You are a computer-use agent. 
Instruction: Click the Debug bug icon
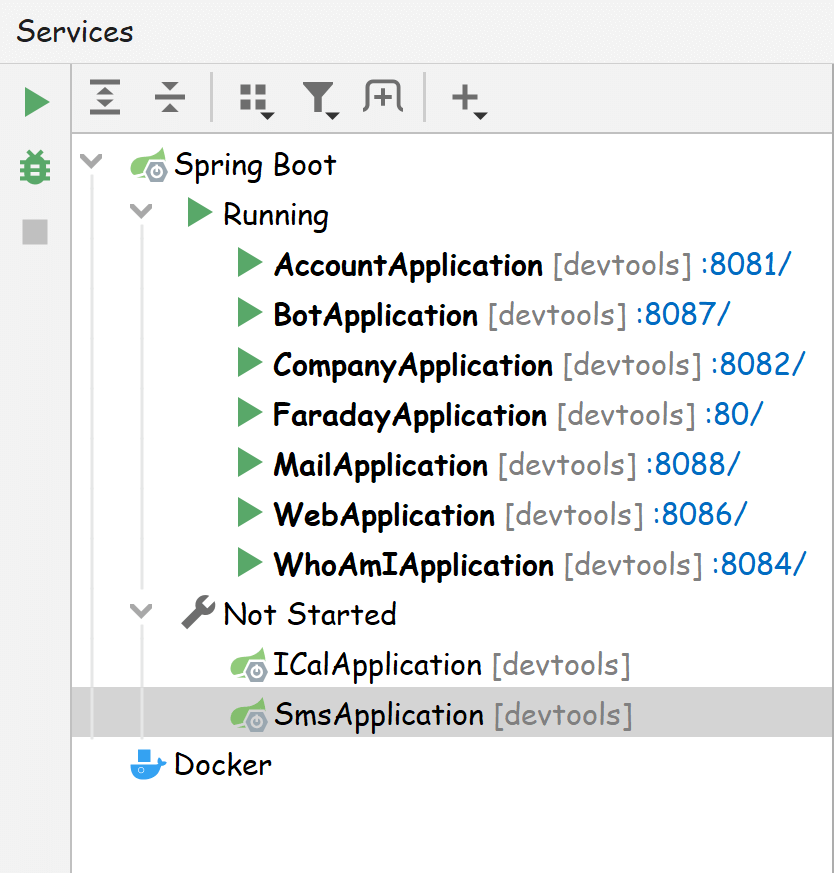pyautogui.click(x=36, y=167)
